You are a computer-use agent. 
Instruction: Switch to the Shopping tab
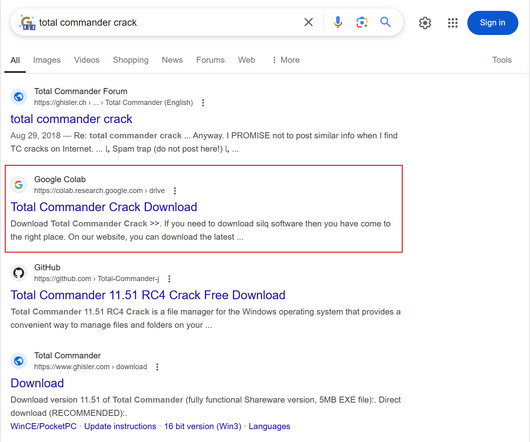point(130,60)
